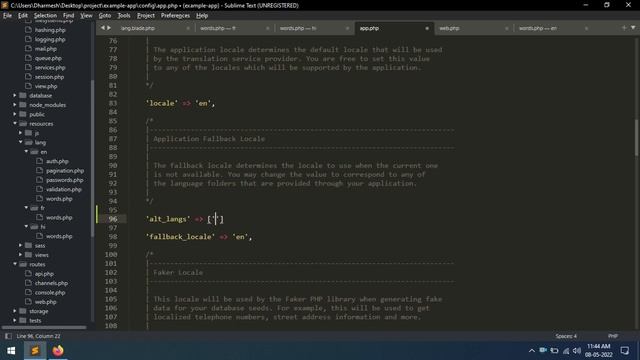Image resolution: width=640 pixels, height=360 pixels.
Task: Click the public folder icon
Action: coord(23,114)
